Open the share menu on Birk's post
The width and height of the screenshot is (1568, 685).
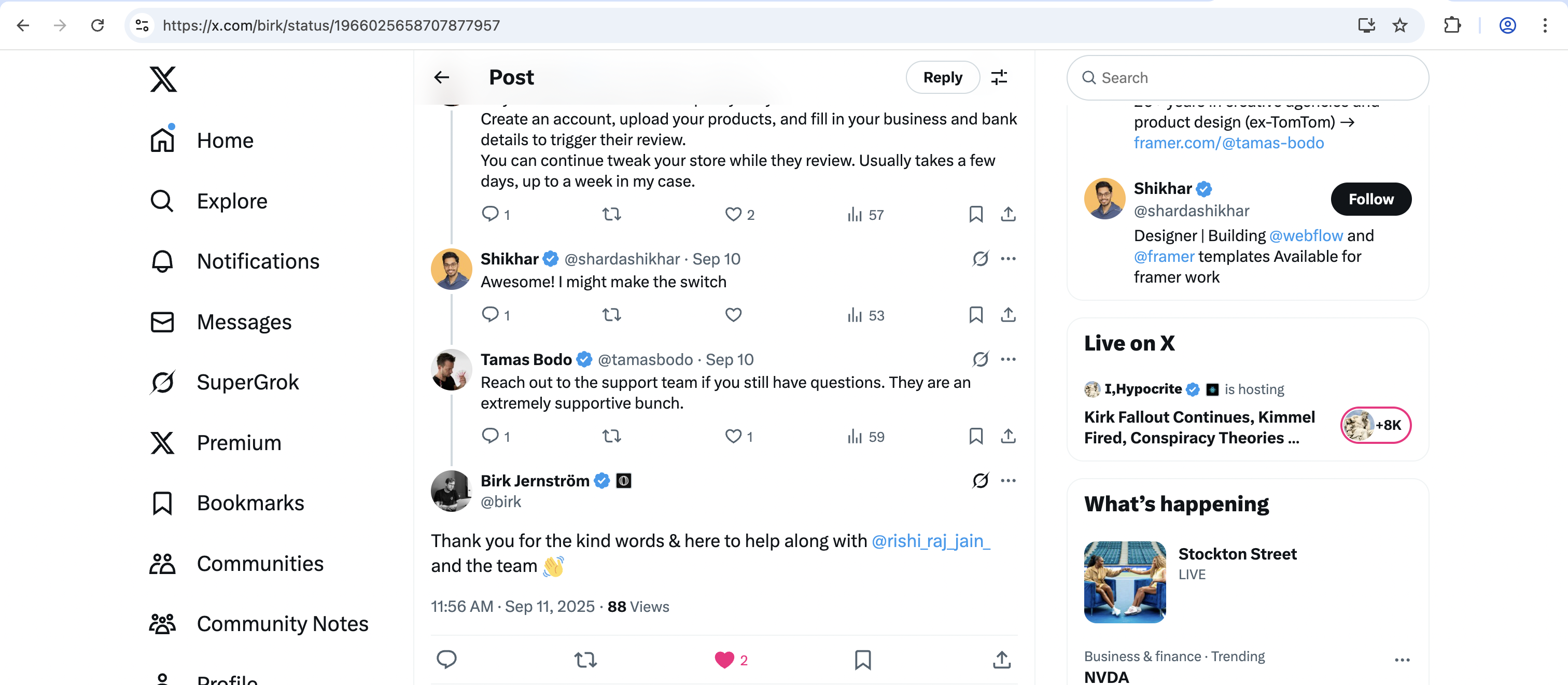(1002, 660)
